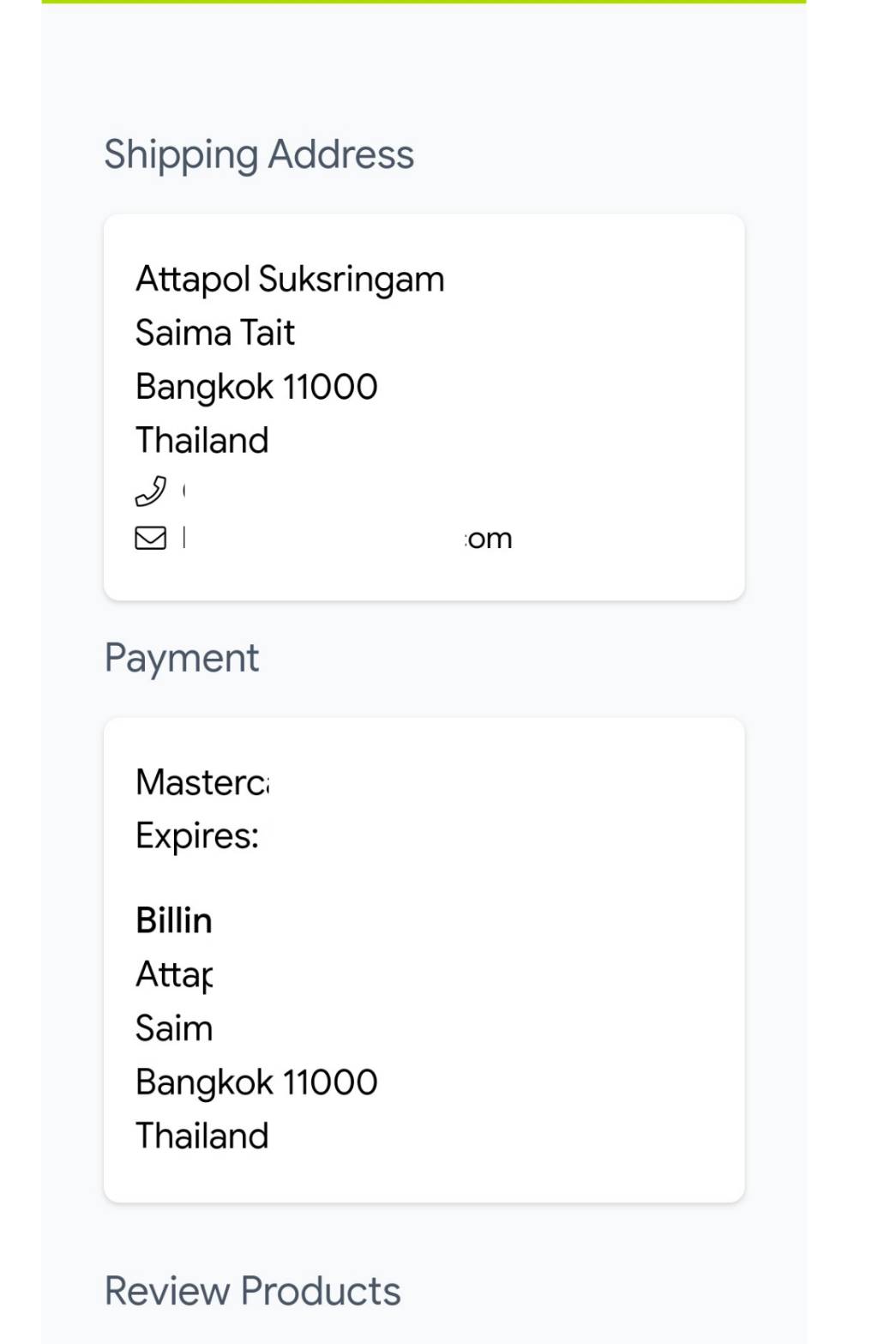
Task: Tap the envelope email icon
Action: (151, 538)
